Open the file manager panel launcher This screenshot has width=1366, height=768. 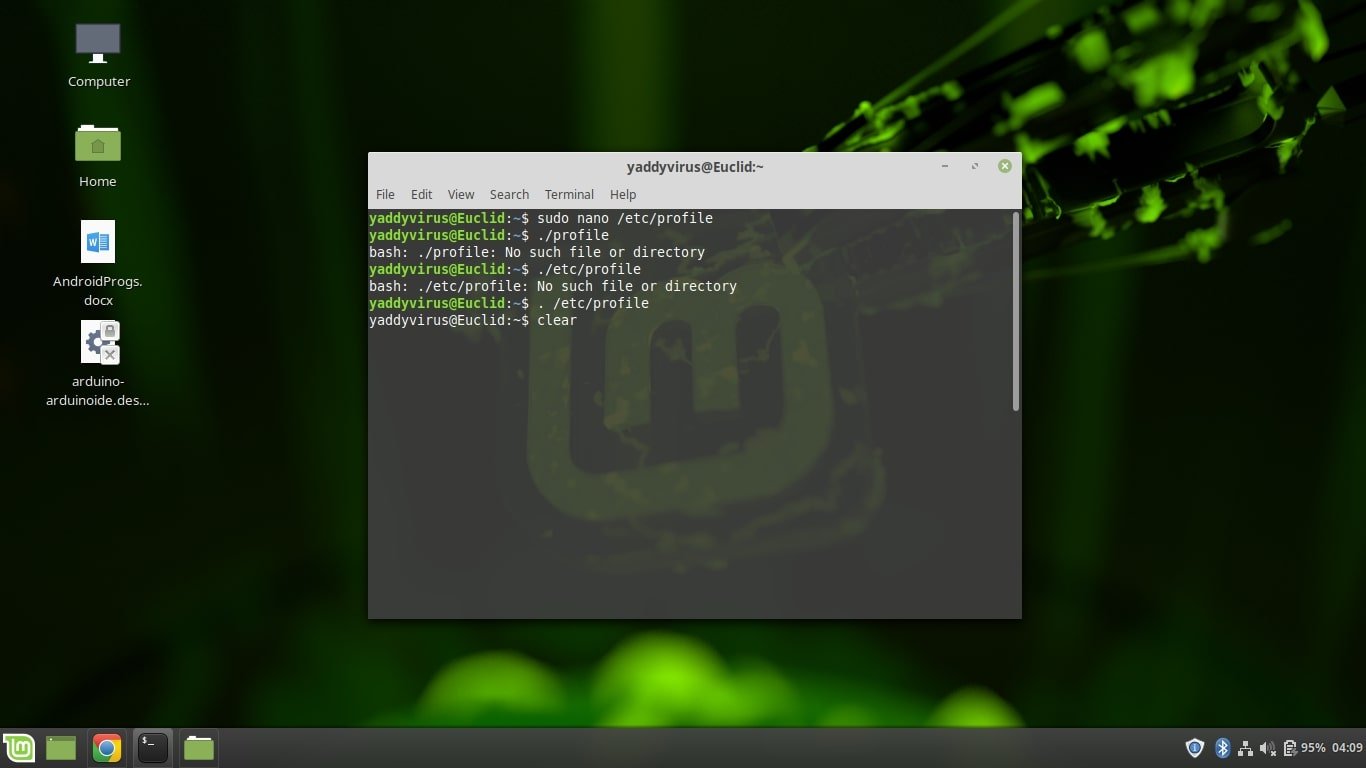199,747
